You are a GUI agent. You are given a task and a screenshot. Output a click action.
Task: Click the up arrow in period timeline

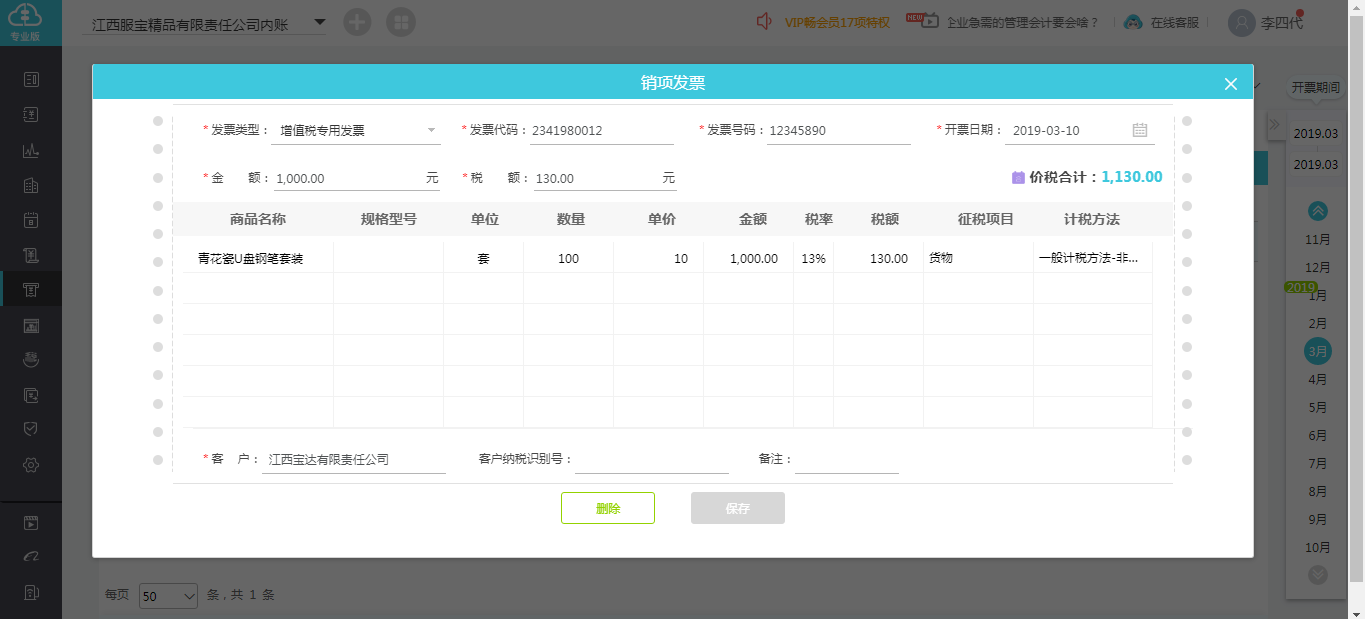1318,211
